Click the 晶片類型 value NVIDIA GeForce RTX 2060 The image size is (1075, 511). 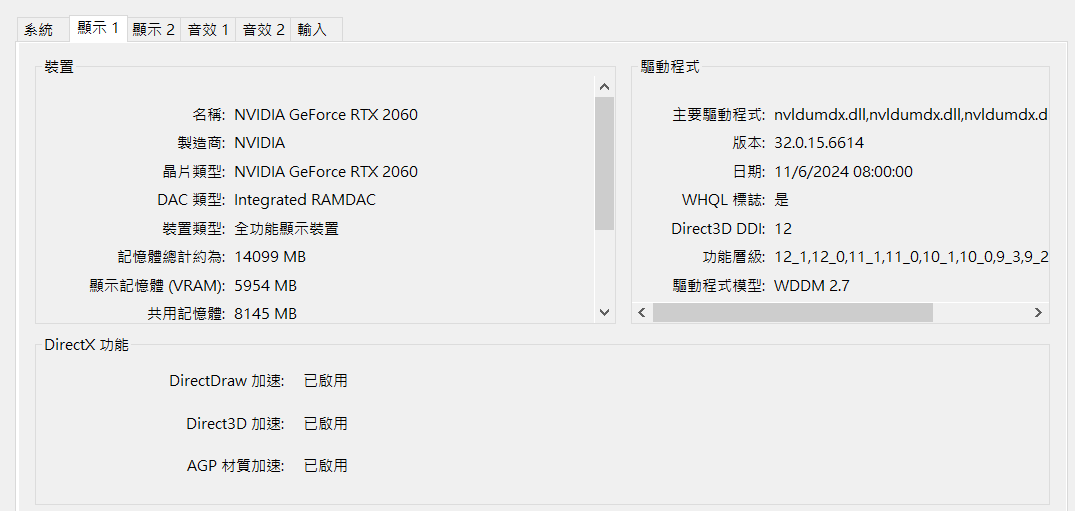tap(326, 171)
